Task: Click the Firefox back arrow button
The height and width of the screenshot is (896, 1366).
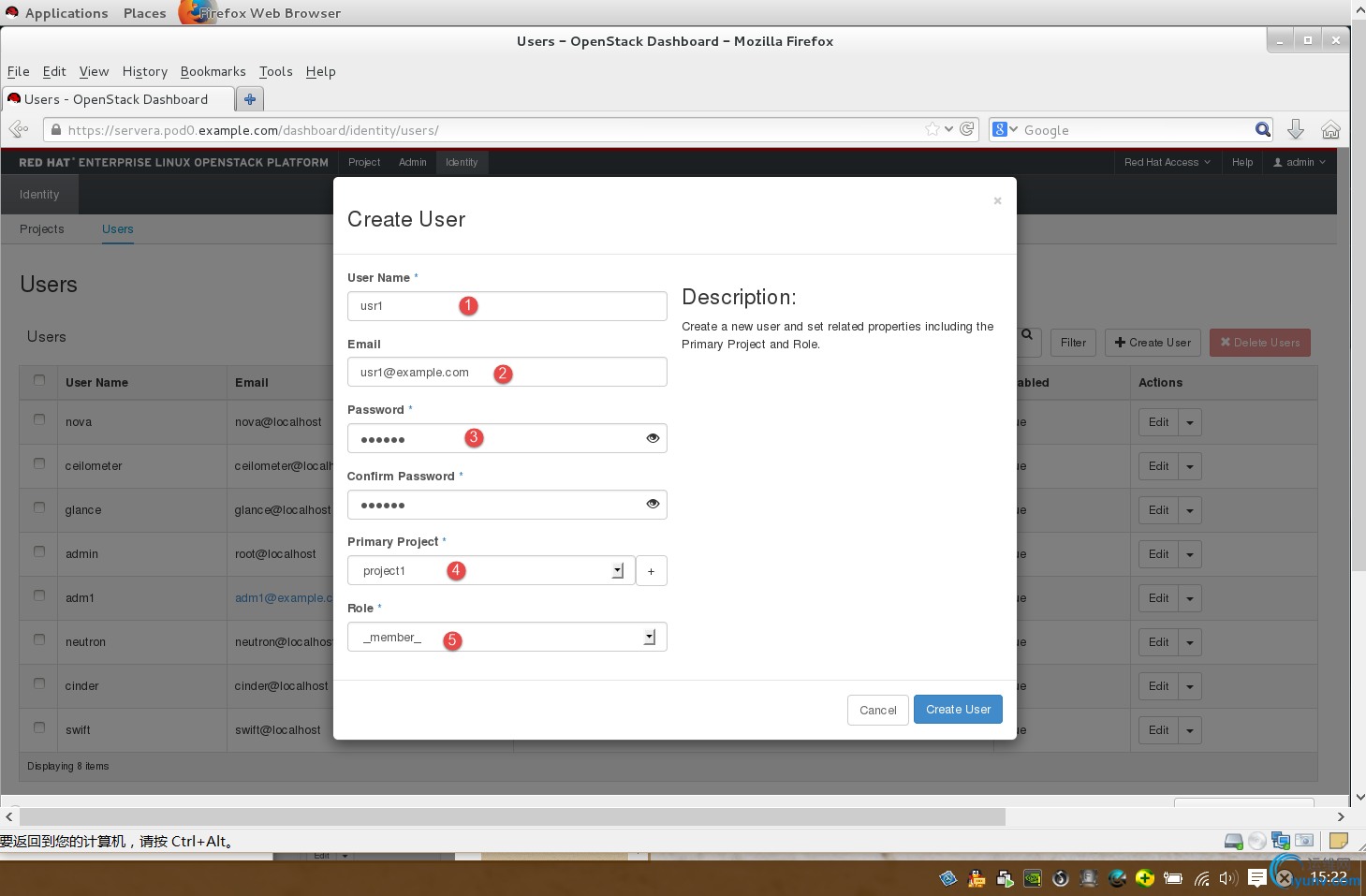Action: [17, 129]
